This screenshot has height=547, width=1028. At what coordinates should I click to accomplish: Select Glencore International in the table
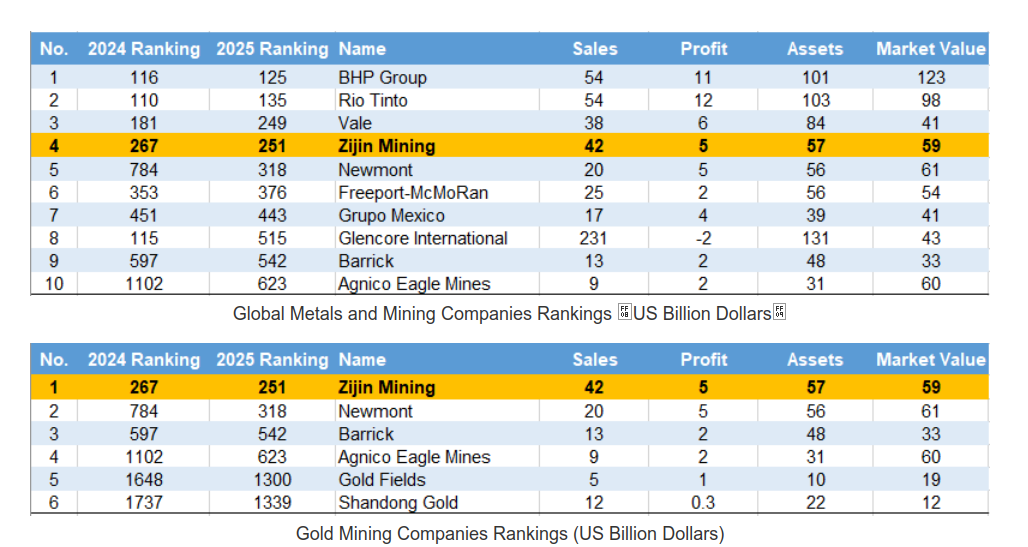tap(423, 238)
